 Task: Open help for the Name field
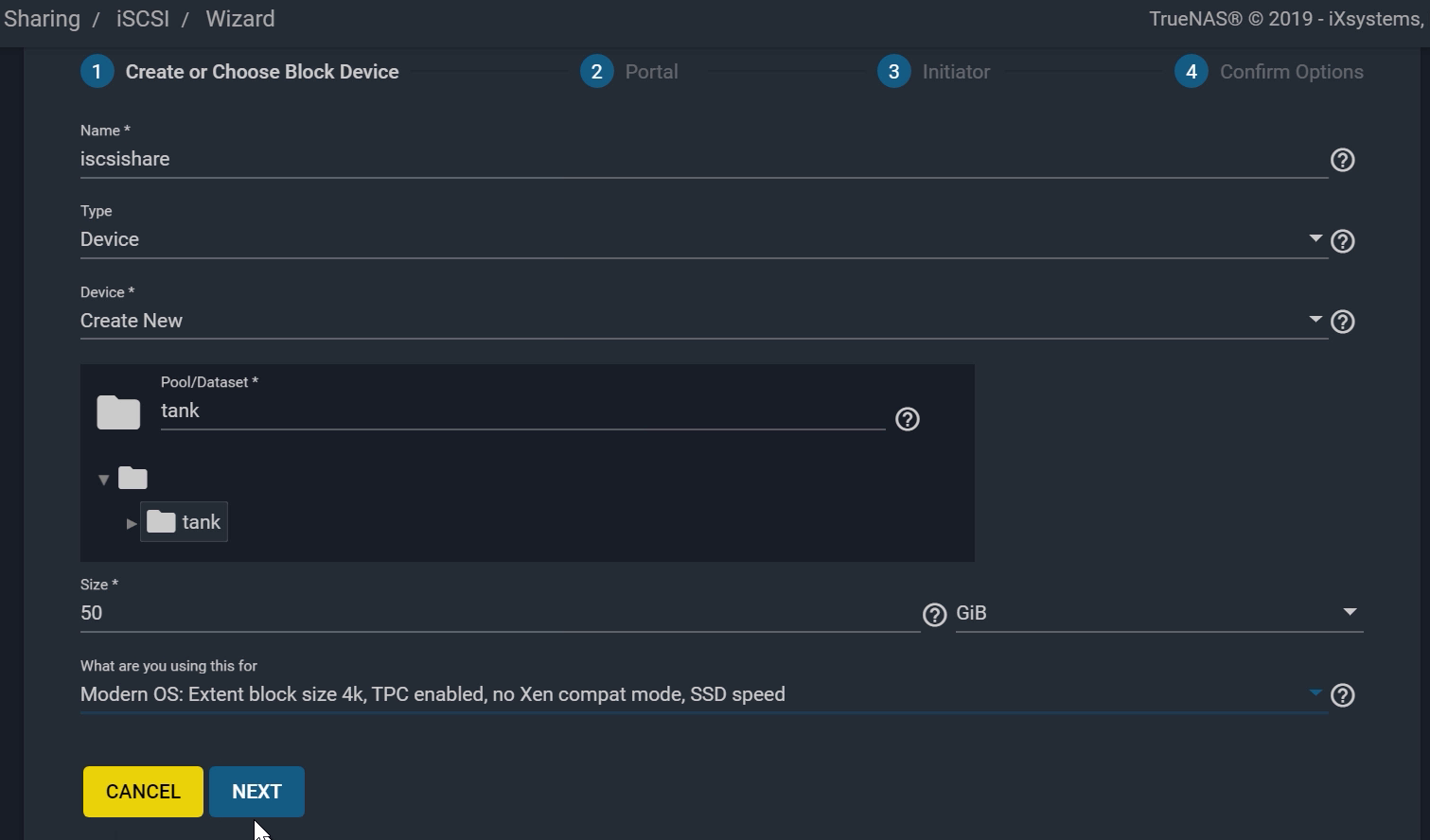(1342, 161)
